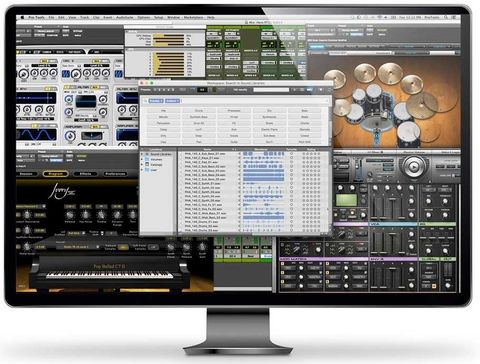Toggle the second oscillator yellow ON button
480x364 pixels.
[x=96, y=62]
